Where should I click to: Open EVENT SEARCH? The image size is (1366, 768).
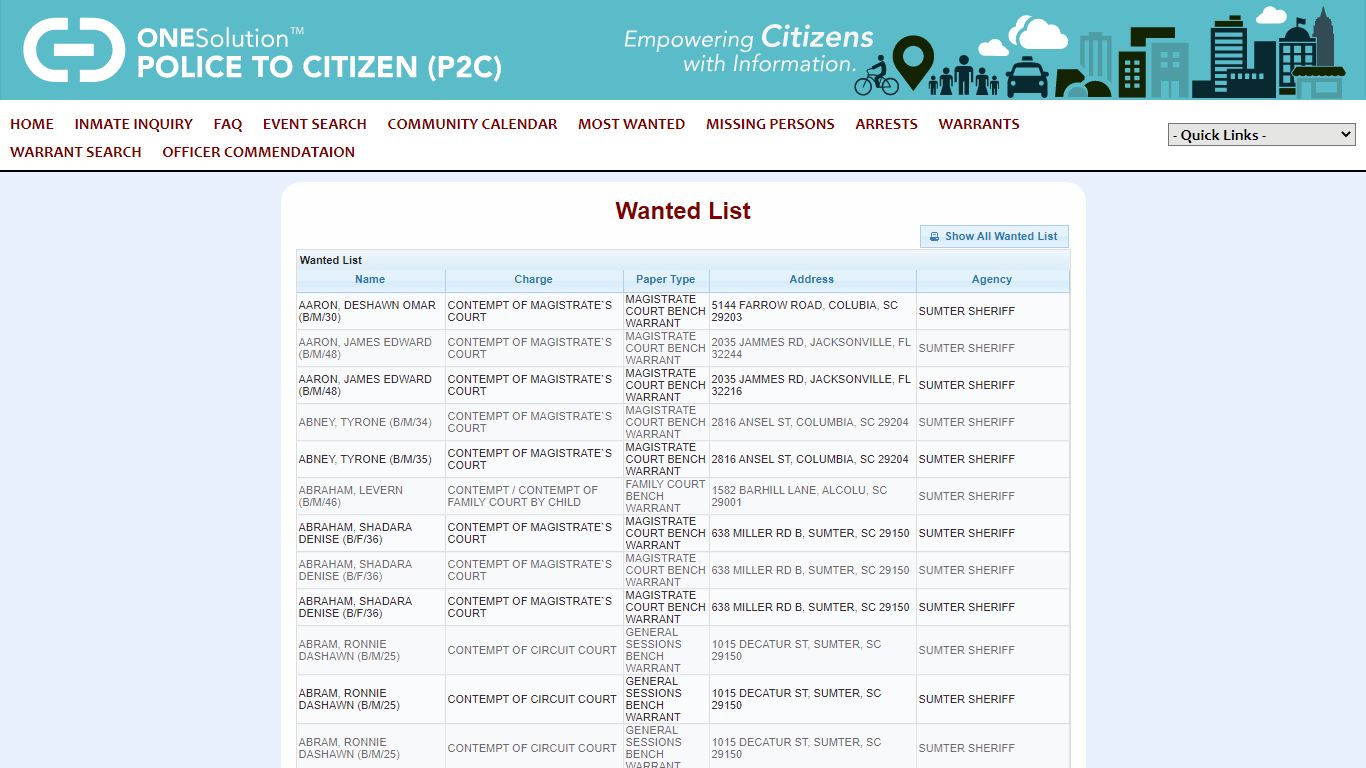tap(315, 124)
